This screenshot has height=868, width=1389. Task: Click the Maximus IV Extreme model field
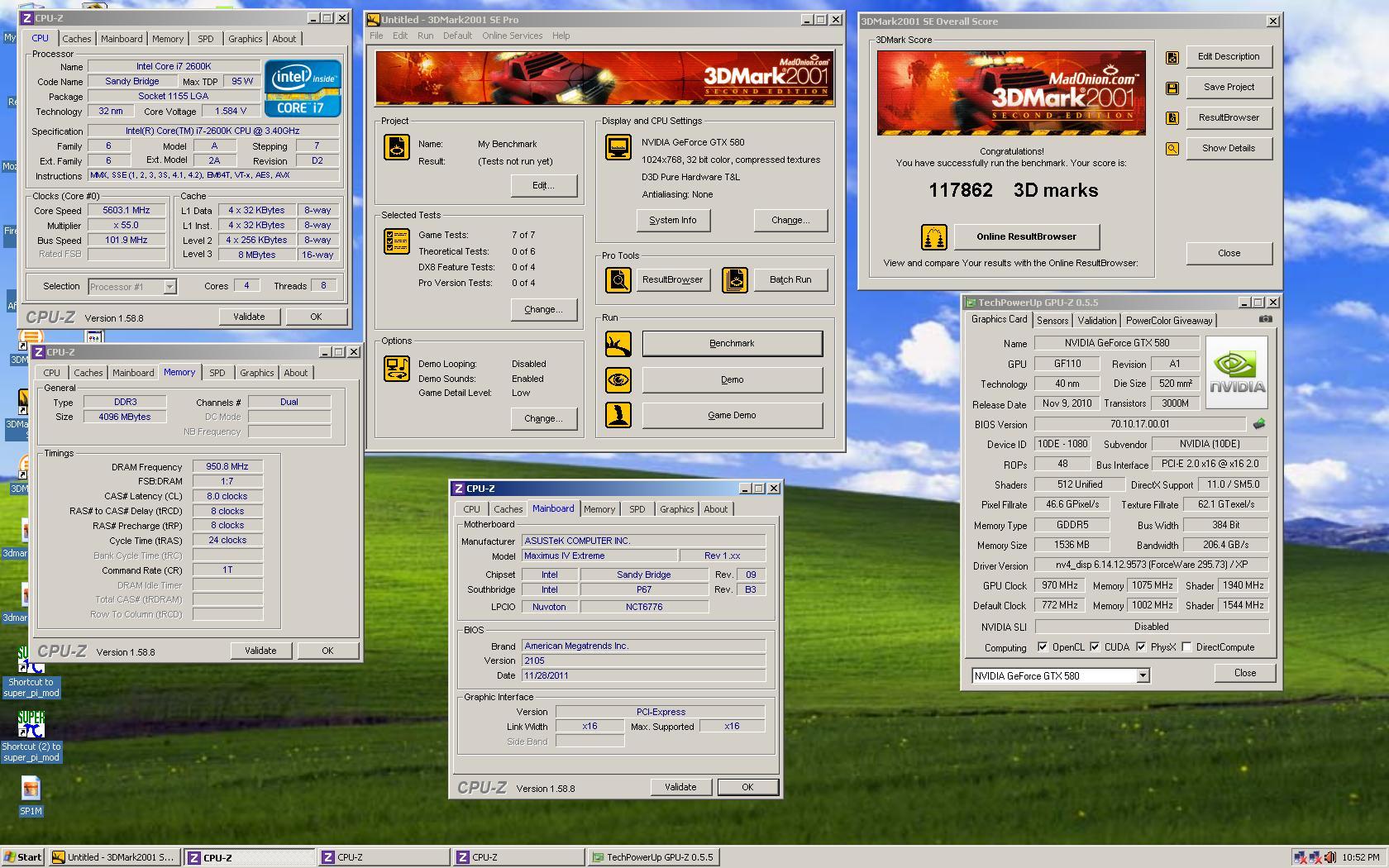point(599,556)
